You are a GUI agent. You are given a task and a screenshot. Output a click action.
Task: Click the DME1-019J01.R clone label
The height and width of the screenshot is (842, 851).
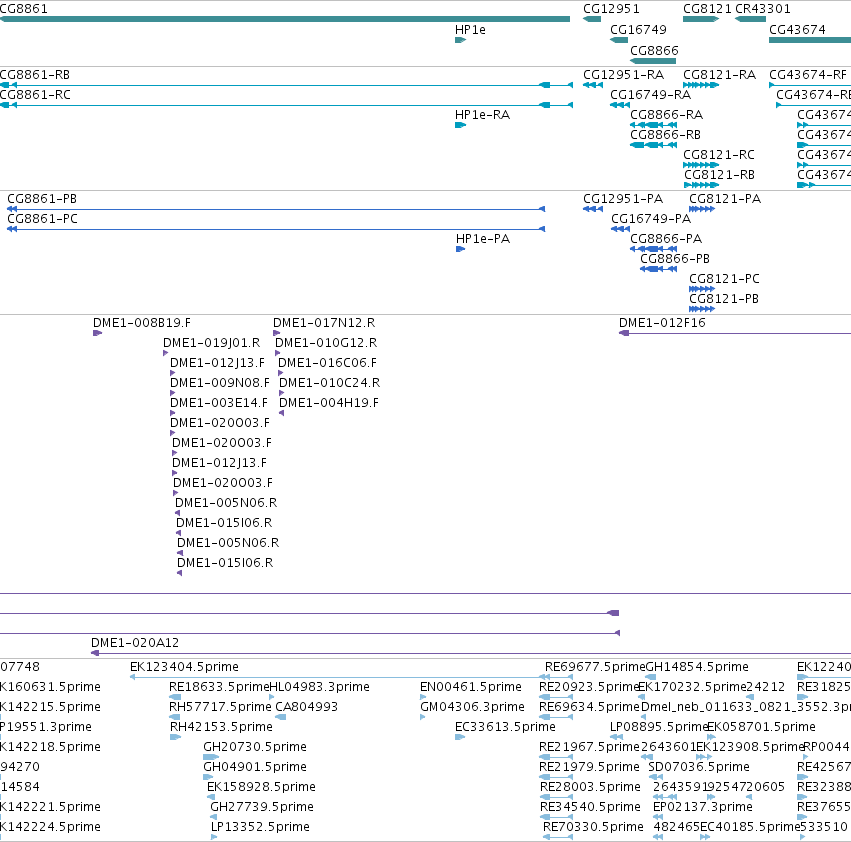(x=212, y=343)
